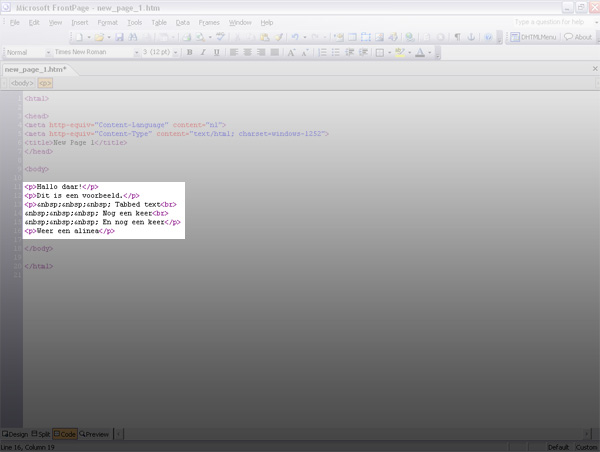This screenshot has height=452, width=600.
Task: Expand the Undo history dropdown arrow
Action: [305, 37]
